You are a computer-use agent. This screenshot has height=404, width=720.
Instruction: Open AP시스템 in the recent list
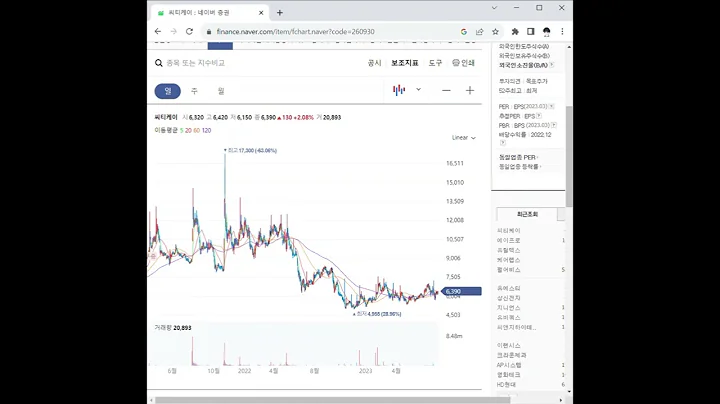click(509, 365)
